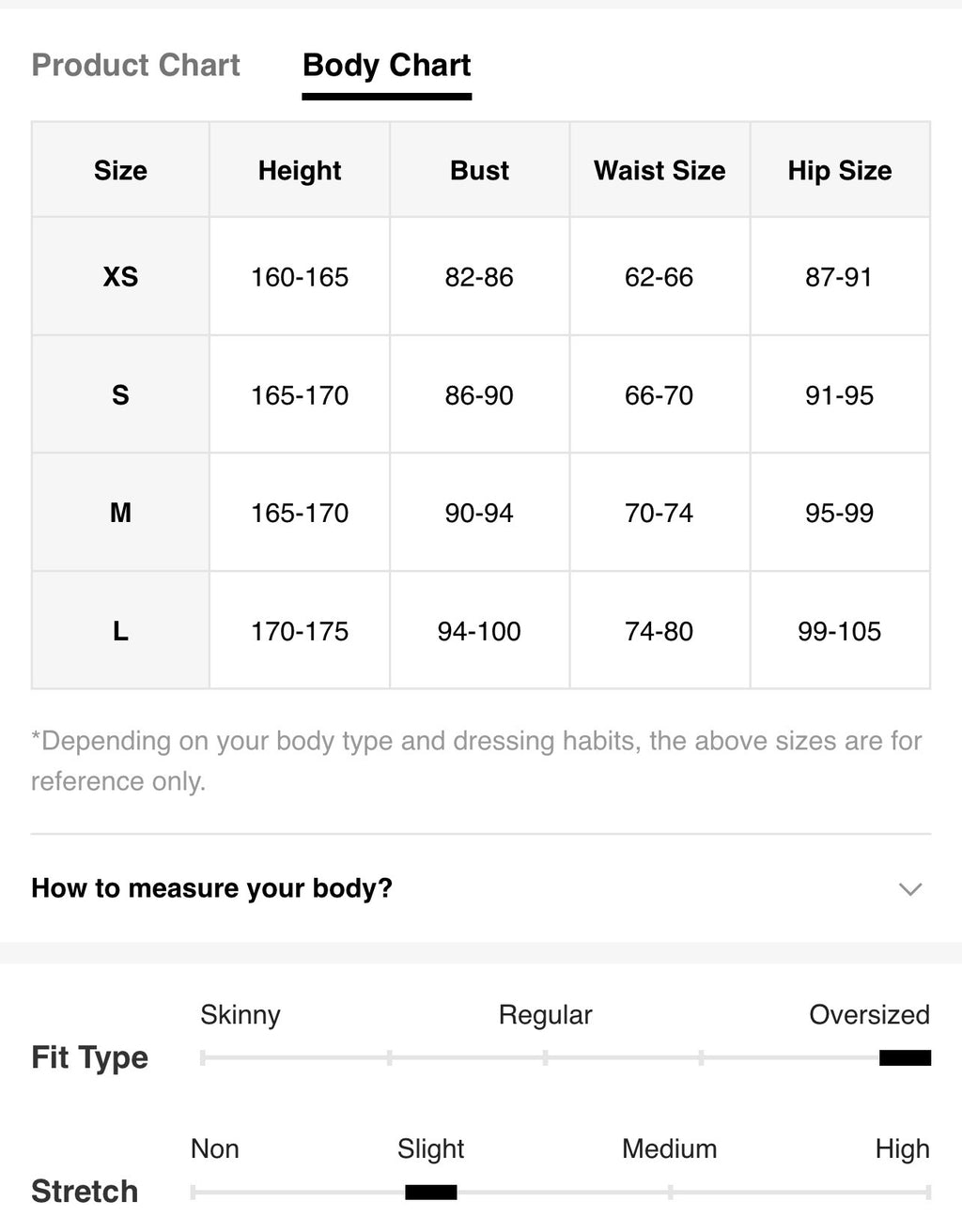Select the M size row label
Image resolution: width=962 pixels, height=1232 pixels.
coord(120,513)
